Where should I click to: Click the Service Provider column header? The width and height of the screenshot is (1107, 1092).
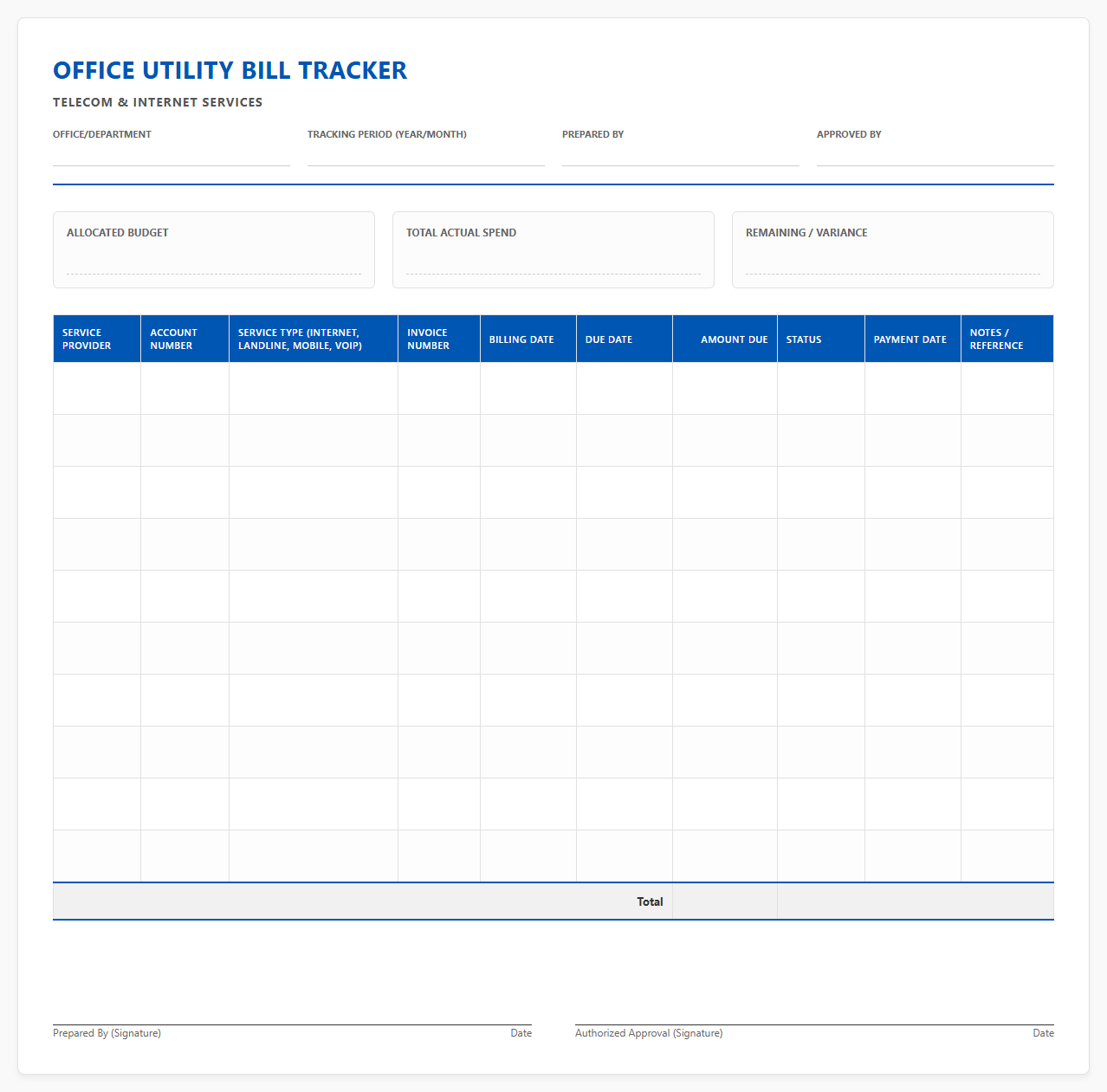pyautogui.click(x=97, y=339)
